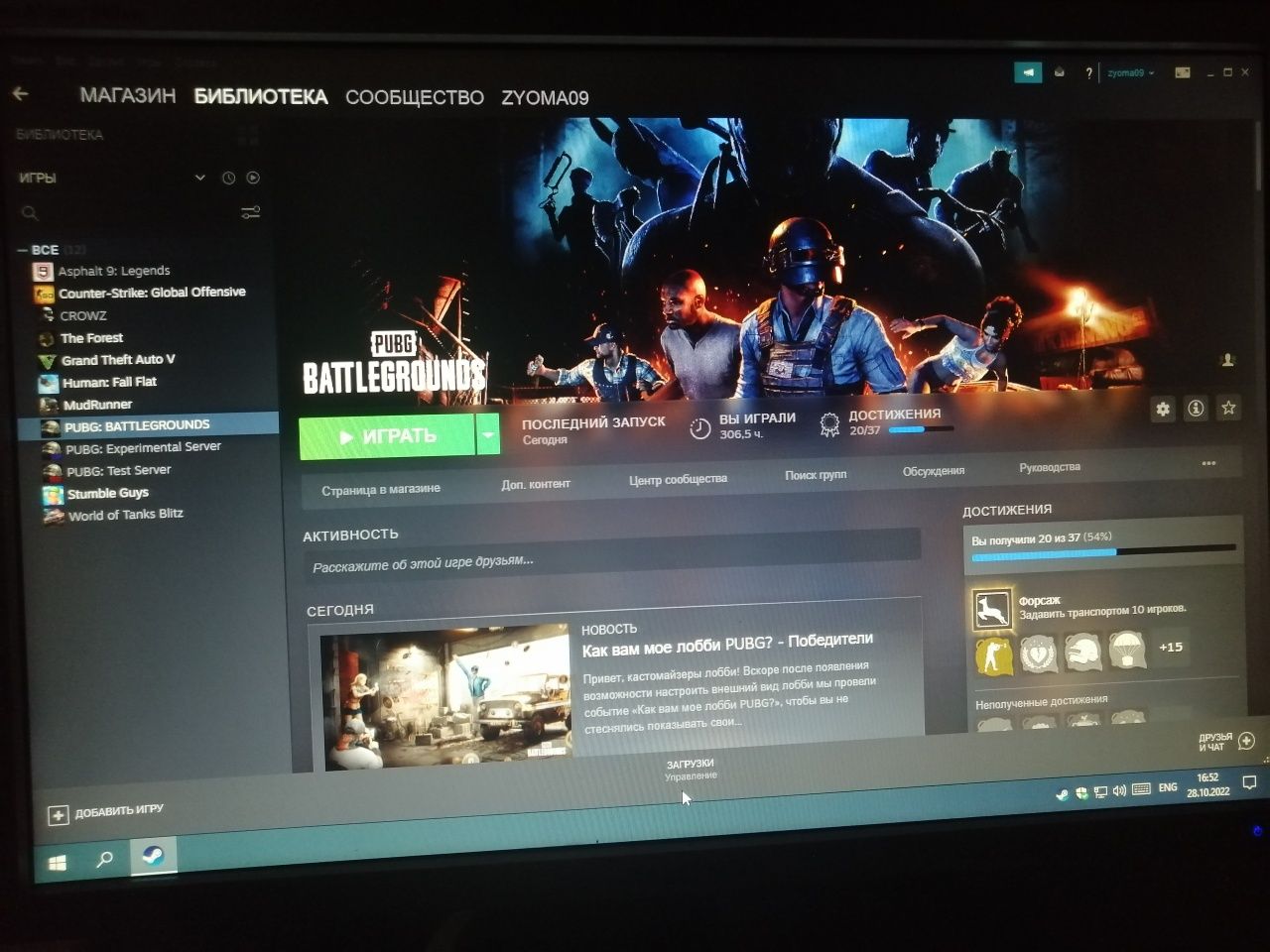Open Поиск групп link
The image size is (1270, 952).
point(816,475)
